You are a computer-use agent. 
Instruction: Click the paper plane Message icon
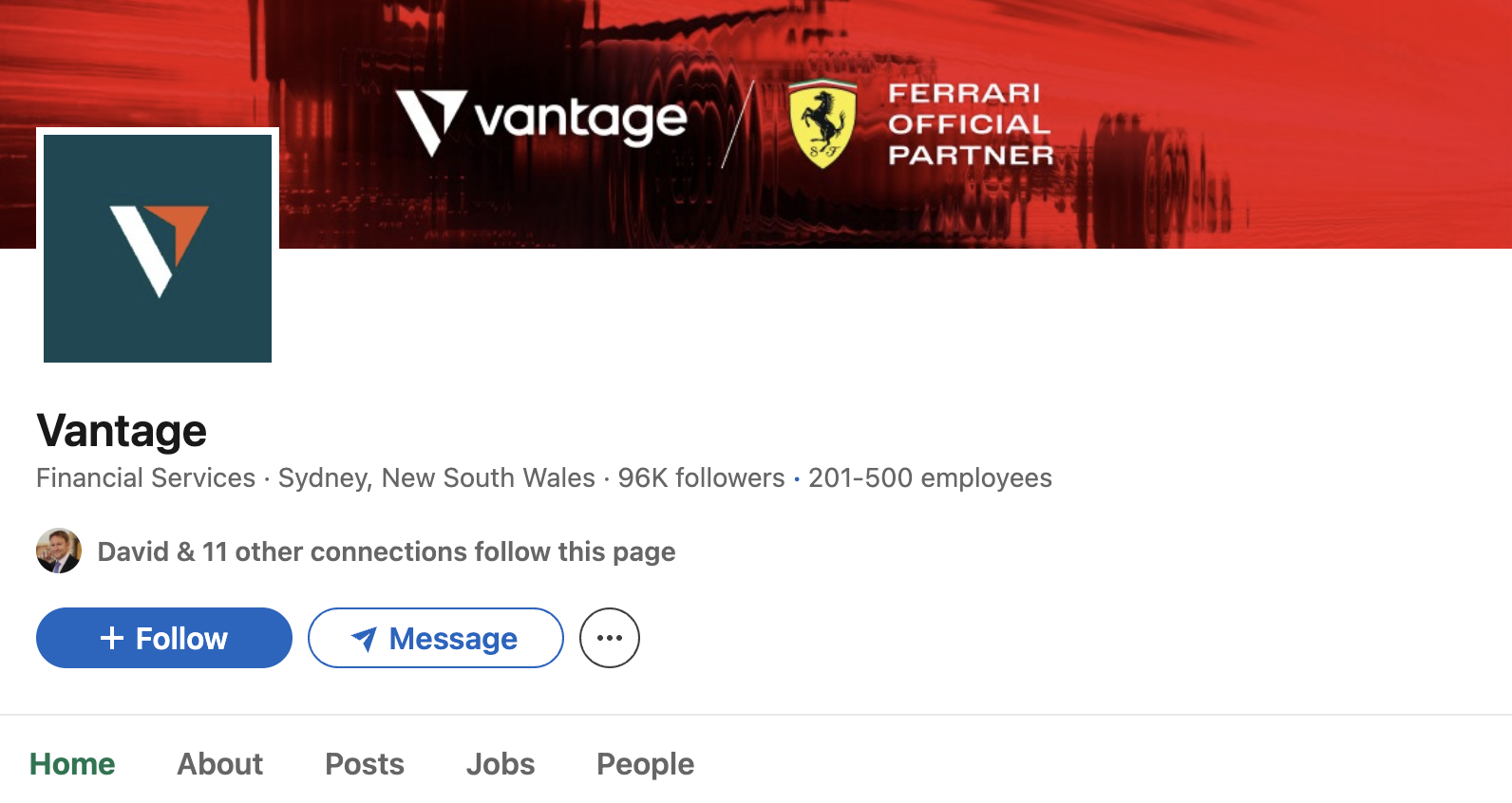(x=364, y=639)
